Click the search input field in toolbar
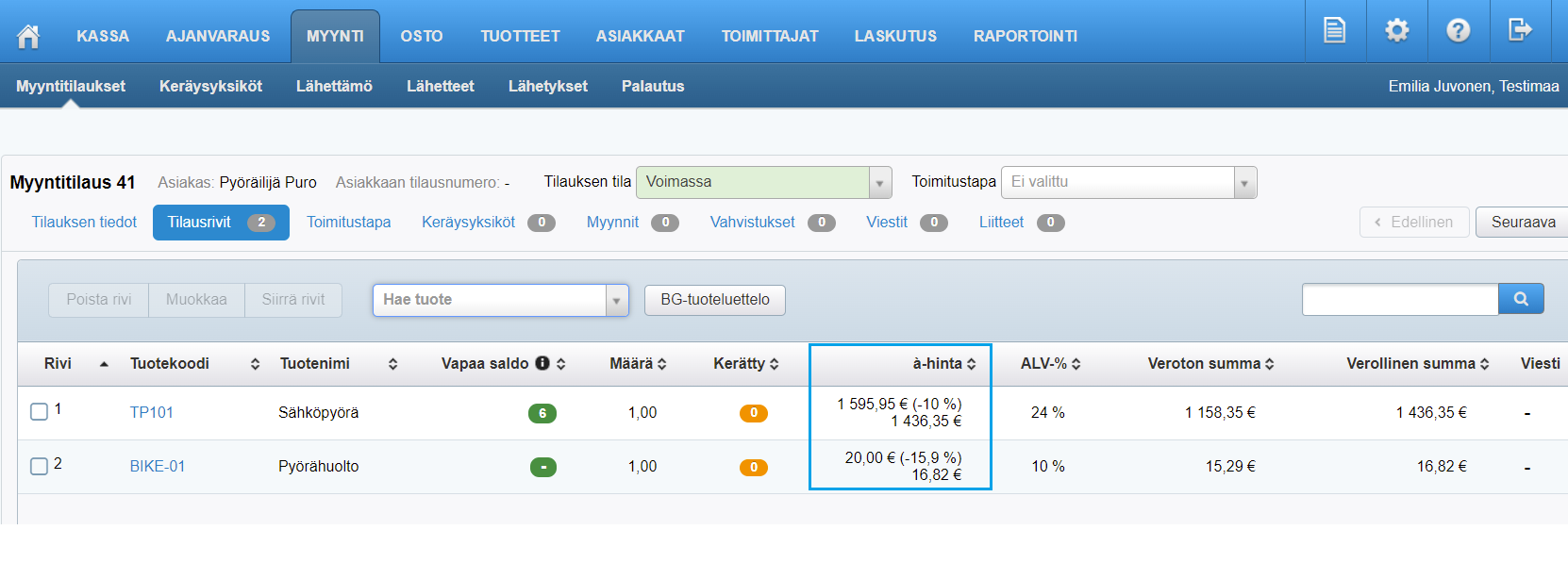 [x=1399, y=300]
